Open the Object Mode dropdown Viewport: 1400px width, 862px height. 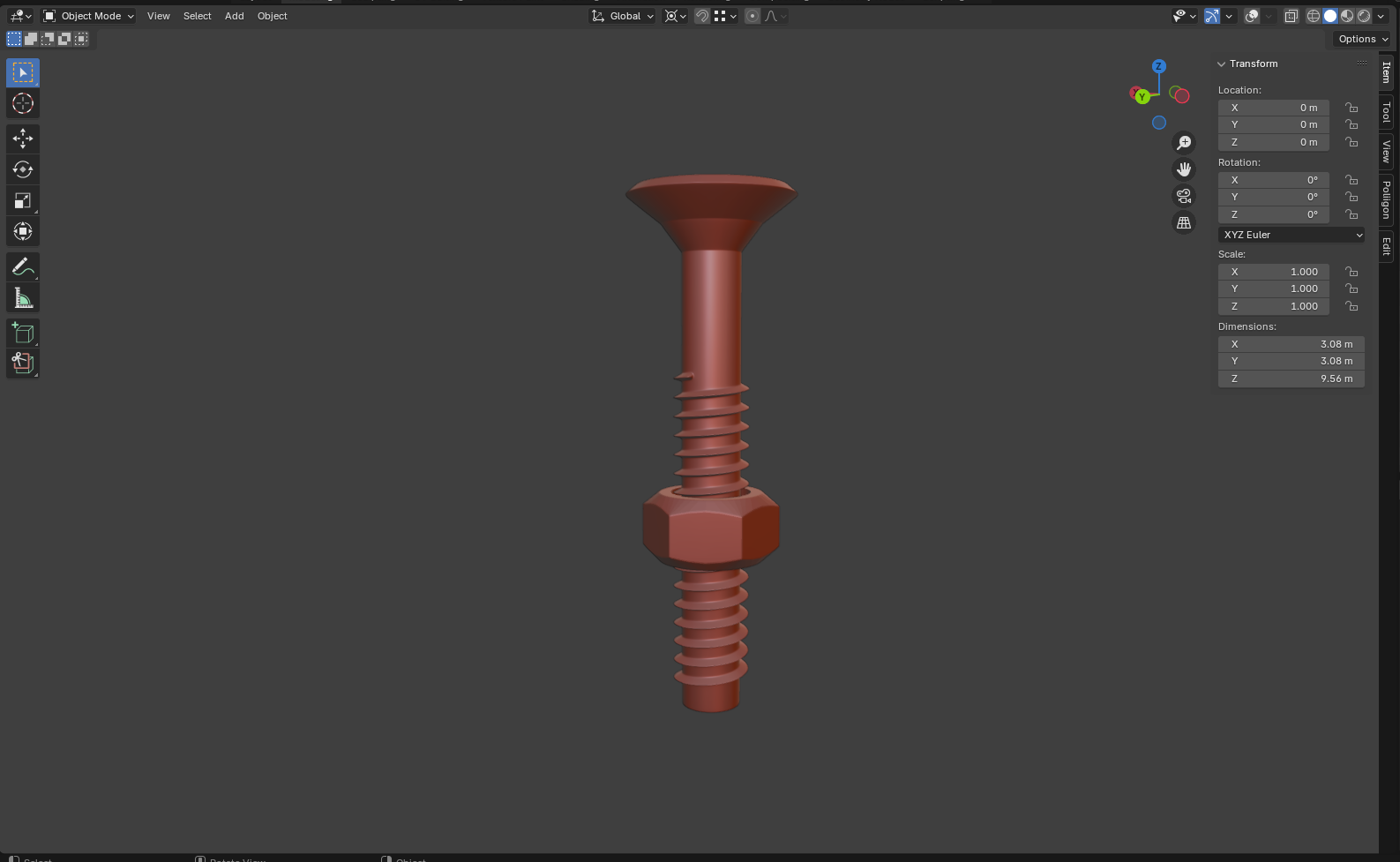coord(89,16)
